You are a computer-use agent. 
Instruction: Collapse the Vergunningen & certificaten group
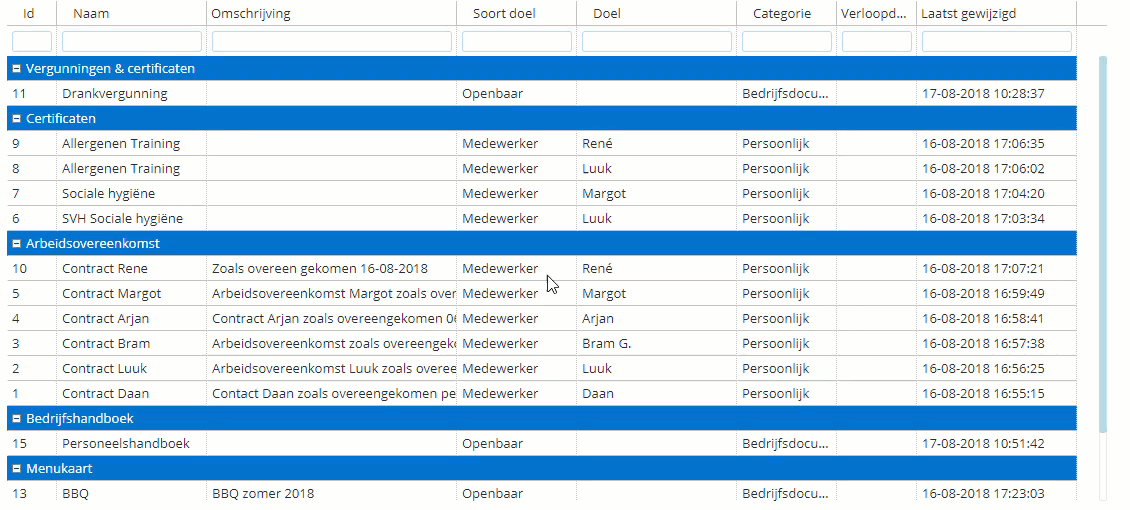16,69
